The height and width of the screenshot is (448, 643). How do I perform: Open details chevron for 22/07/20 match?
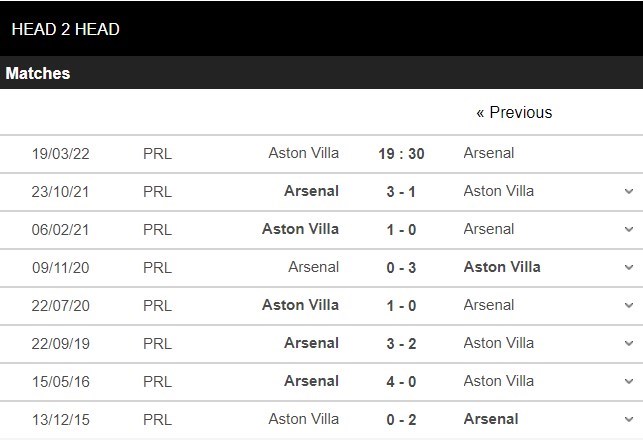point(629,305)
